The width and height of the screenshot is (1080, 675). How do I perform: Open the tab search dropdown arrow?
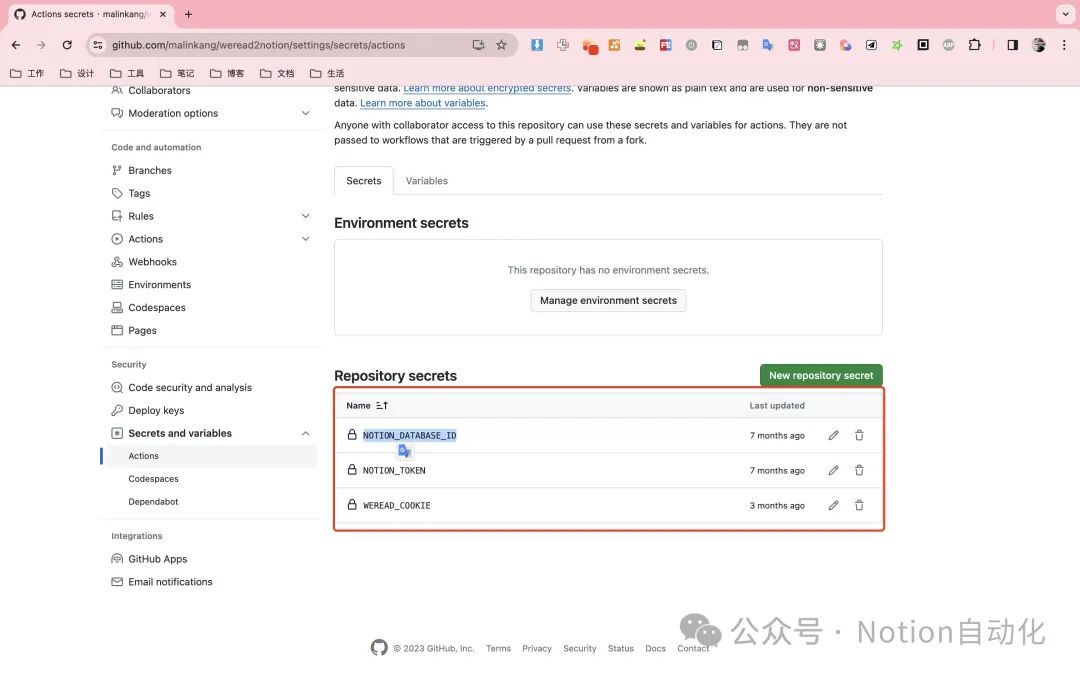click(x=1065, y=14)
